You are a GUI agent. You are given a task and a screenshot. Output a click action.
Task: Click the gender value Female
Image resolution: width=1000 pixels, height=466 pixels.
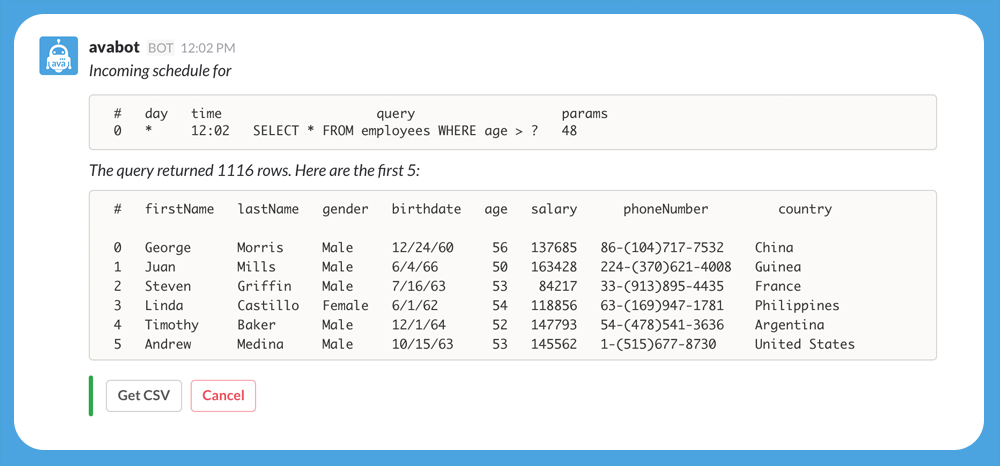[x=345, y=305]
